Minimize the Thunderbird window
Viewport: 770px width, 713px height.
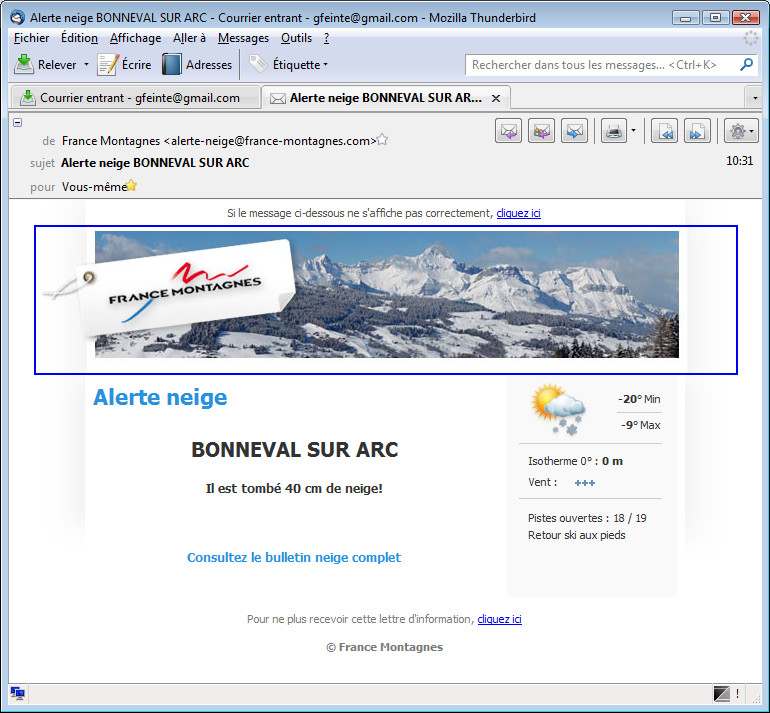tap(686, 18)
